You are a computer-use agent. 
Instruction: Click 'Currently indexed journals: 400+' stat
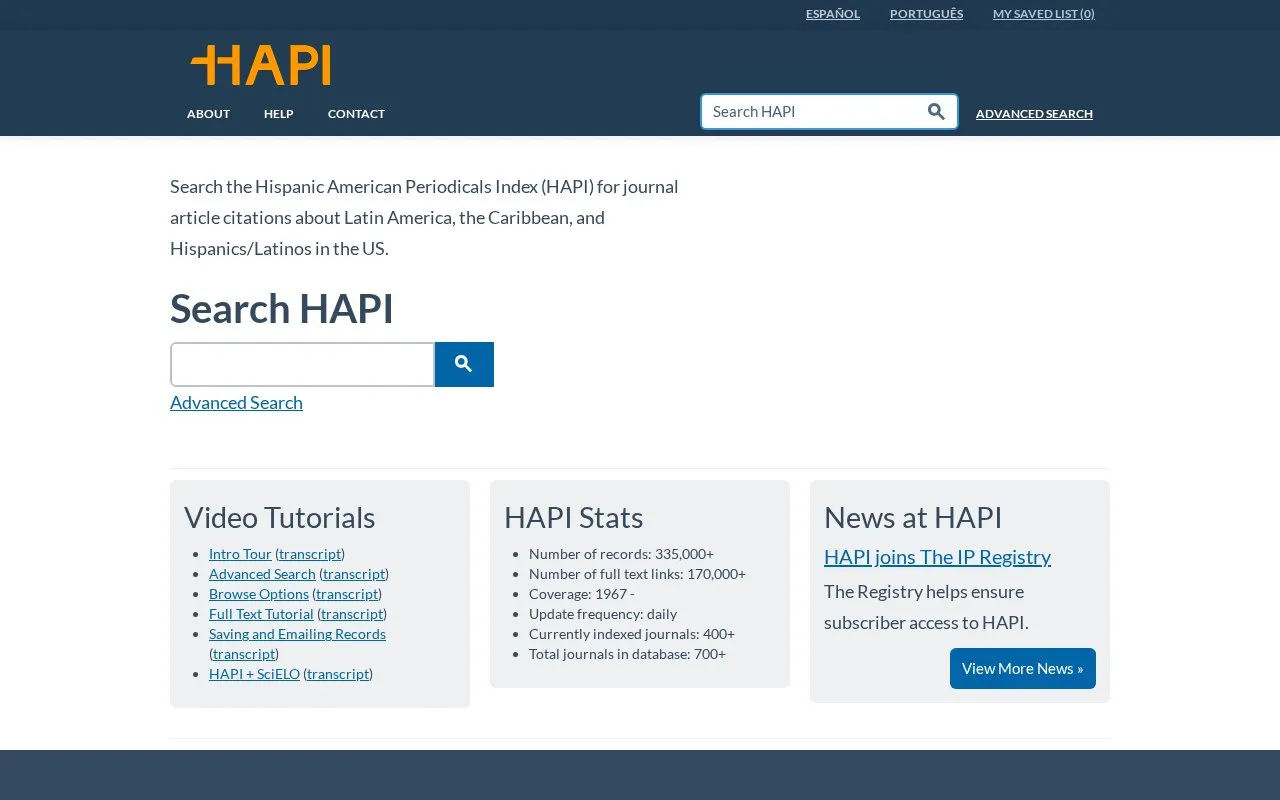tap(632, 634)
